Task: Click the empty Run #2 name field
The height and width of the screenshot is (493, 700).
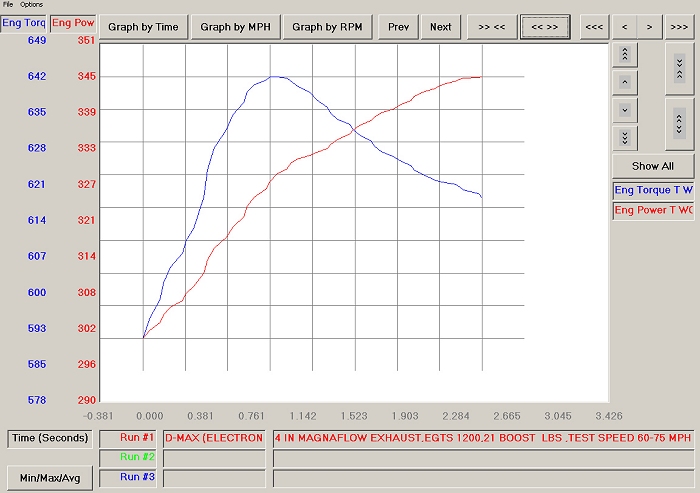Action: coord(214,458)
